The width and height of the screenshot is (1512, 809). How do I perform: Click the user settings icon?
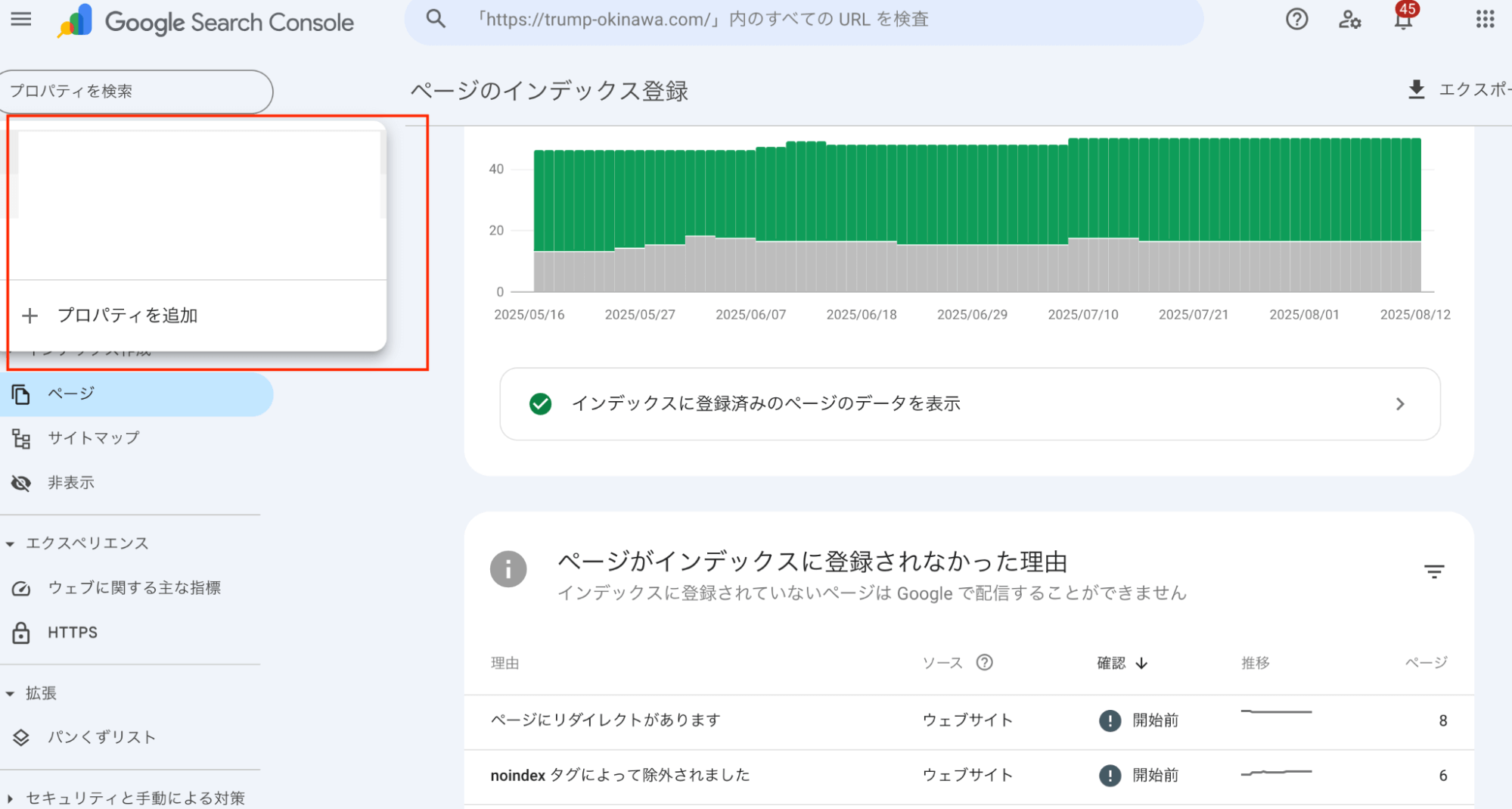1349,21
